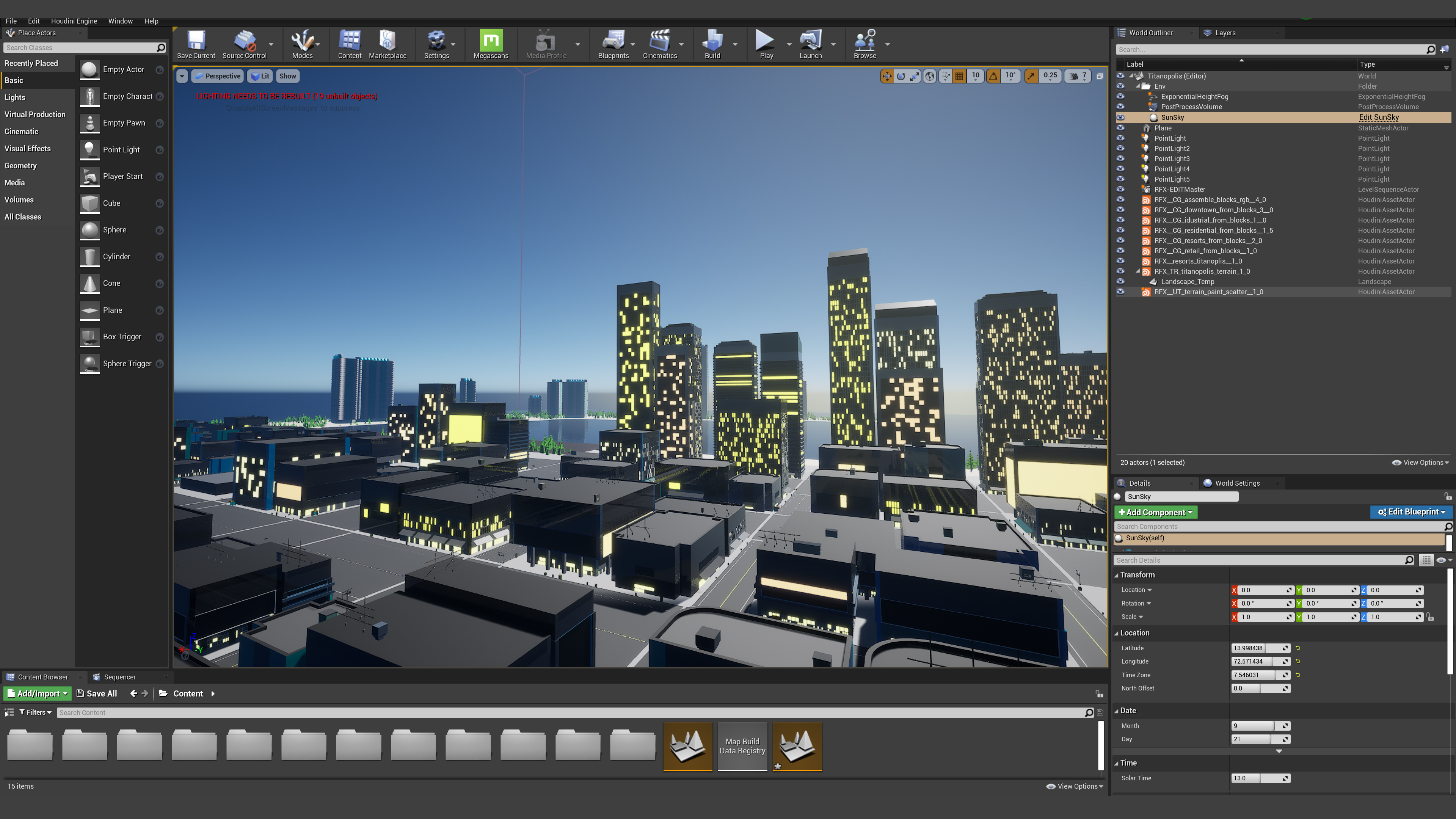
Task: Collapse the Transform section
Action: coord(1117,575)
